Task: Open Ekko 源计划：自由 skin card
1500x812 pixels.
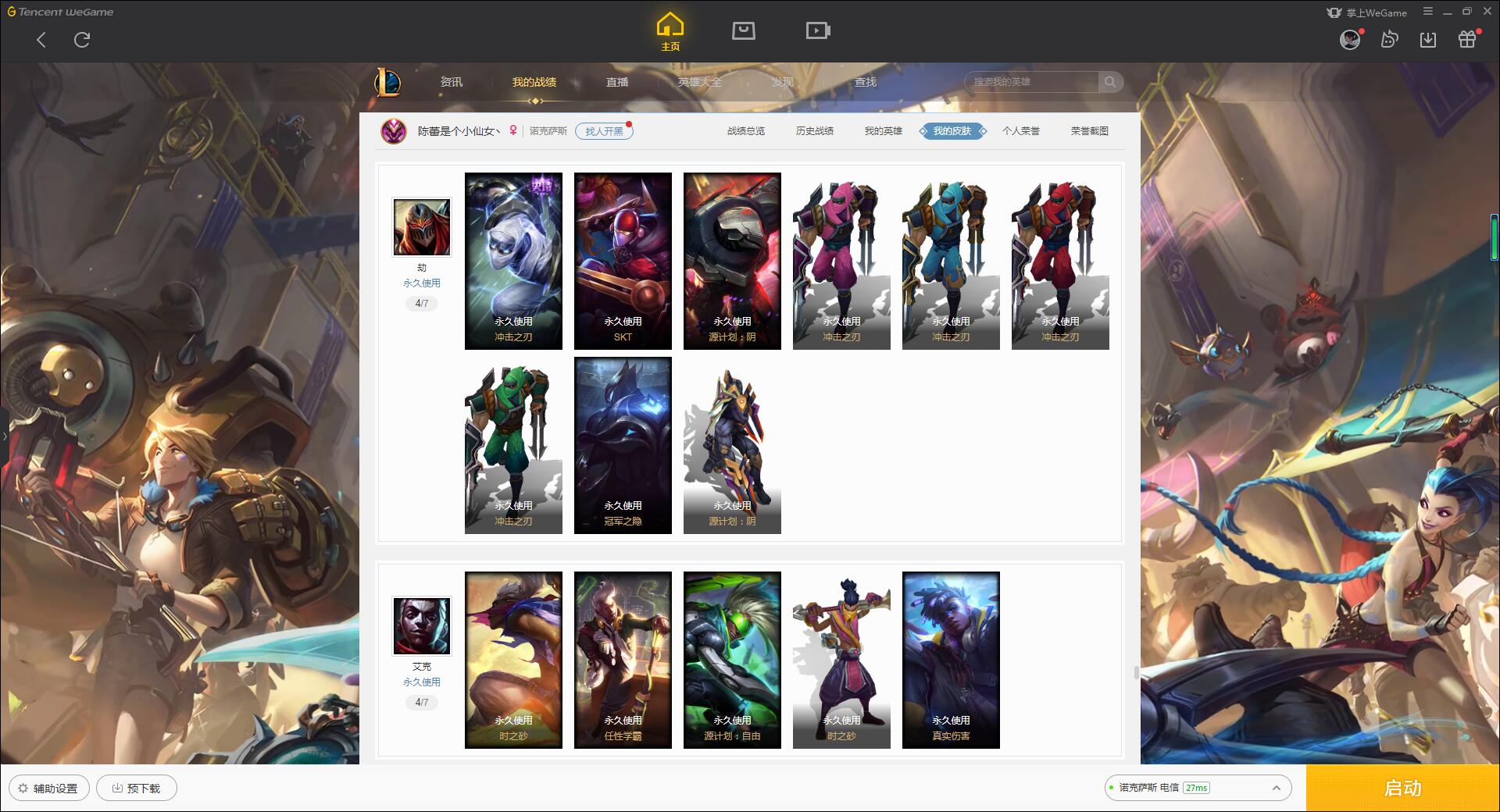Action: tap(732, 660)
